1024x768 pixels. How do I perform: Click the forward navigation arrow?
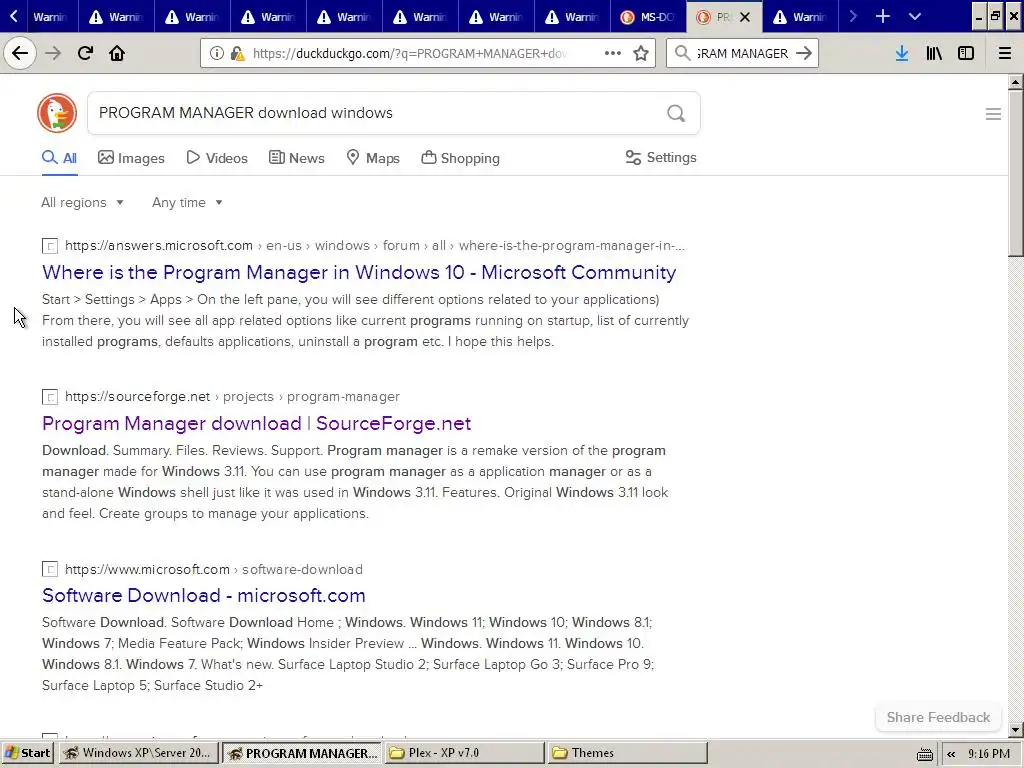pos(53,53)
